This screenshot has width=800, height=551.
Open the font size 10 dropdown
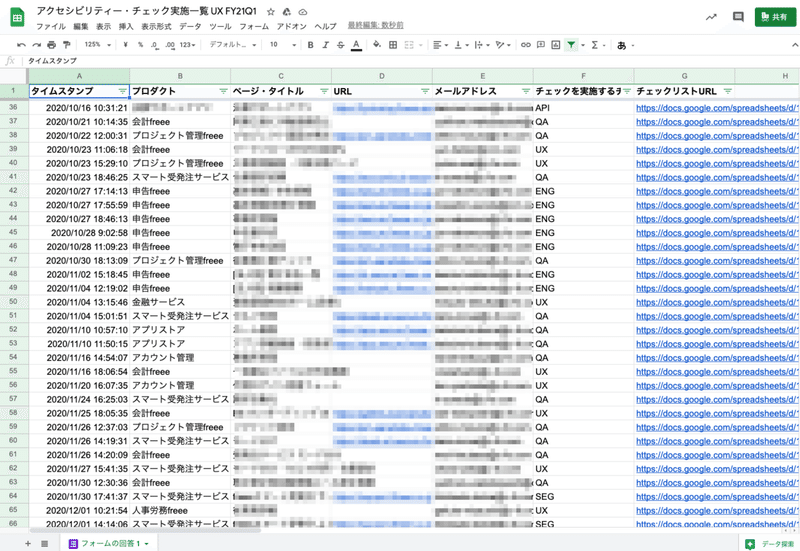pyautogui.click(x=283, y=45)
